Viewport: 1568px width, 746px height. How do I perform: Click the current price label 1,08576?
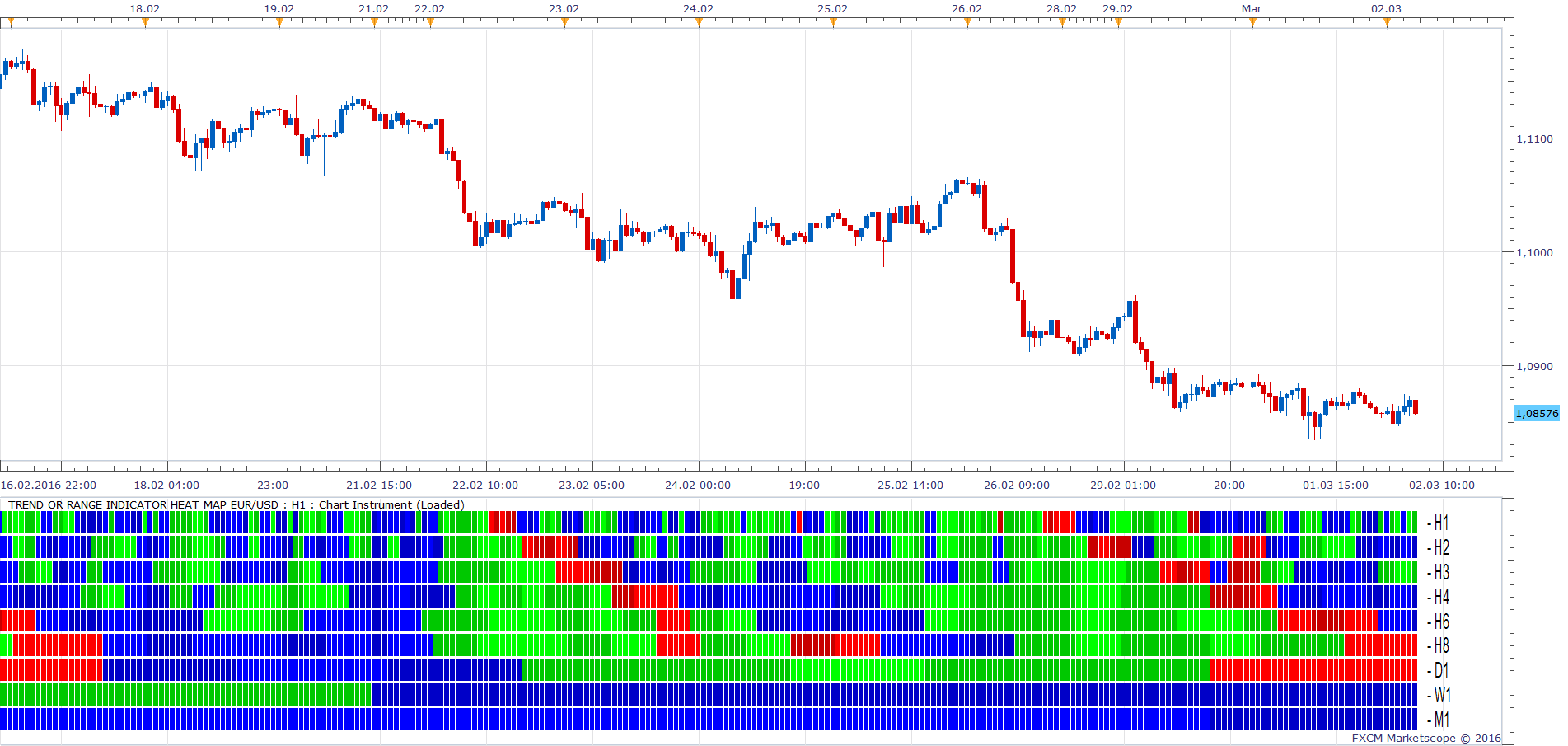pos(1537,413)
